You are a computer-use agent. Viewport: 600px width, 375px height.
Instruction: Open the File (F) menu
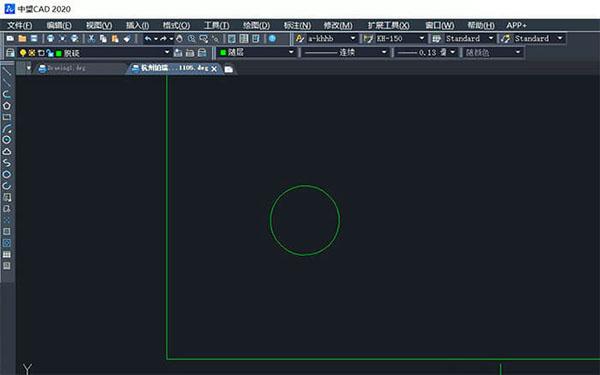[x=20, y=25]
